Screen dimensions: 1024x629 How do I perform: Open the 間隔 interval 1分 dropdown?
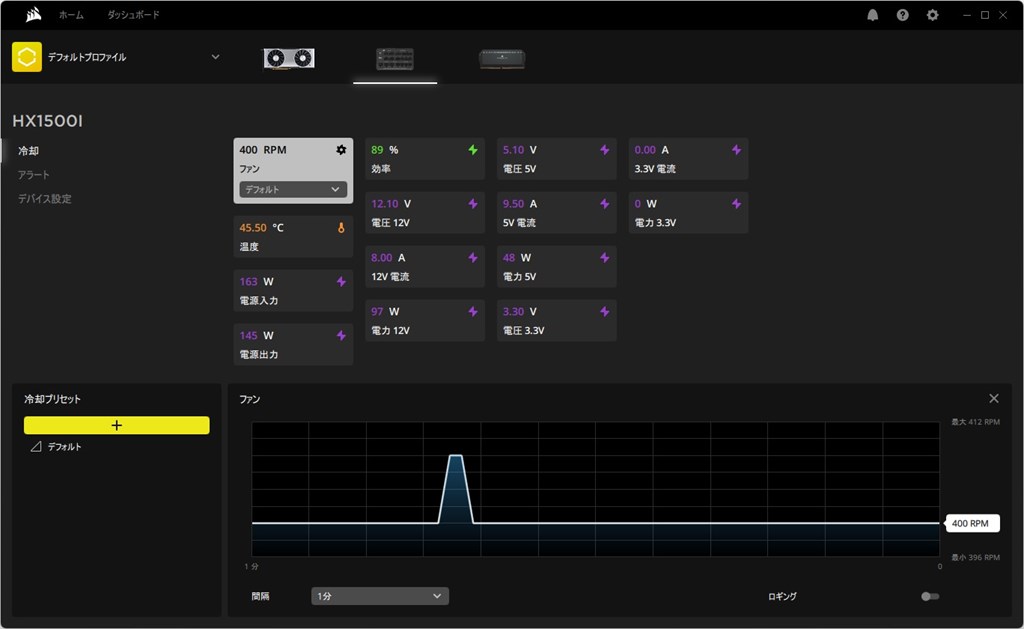coord(379,596)
